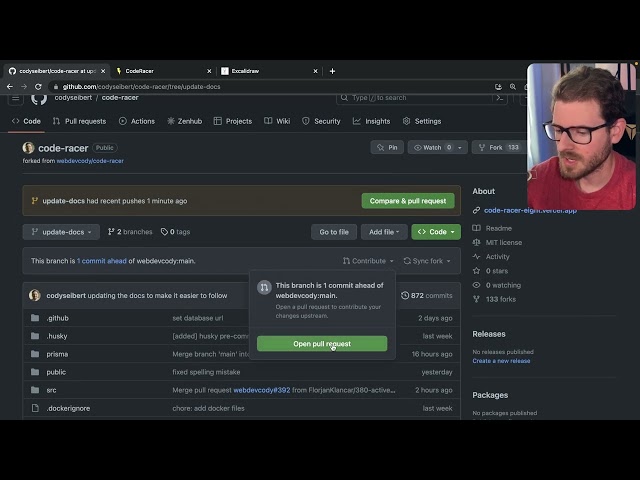Open the 872 commits history link
The image size is (640, 480).
click(x=427, y=296)
